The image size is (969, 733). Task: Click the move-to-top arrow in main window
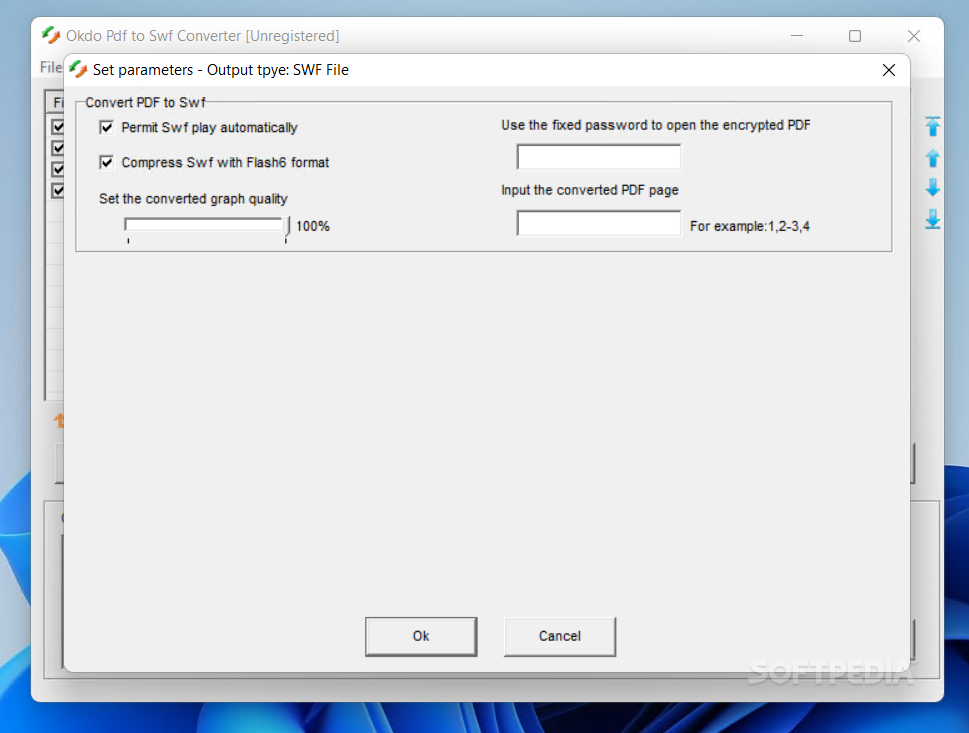coord(933,127)
